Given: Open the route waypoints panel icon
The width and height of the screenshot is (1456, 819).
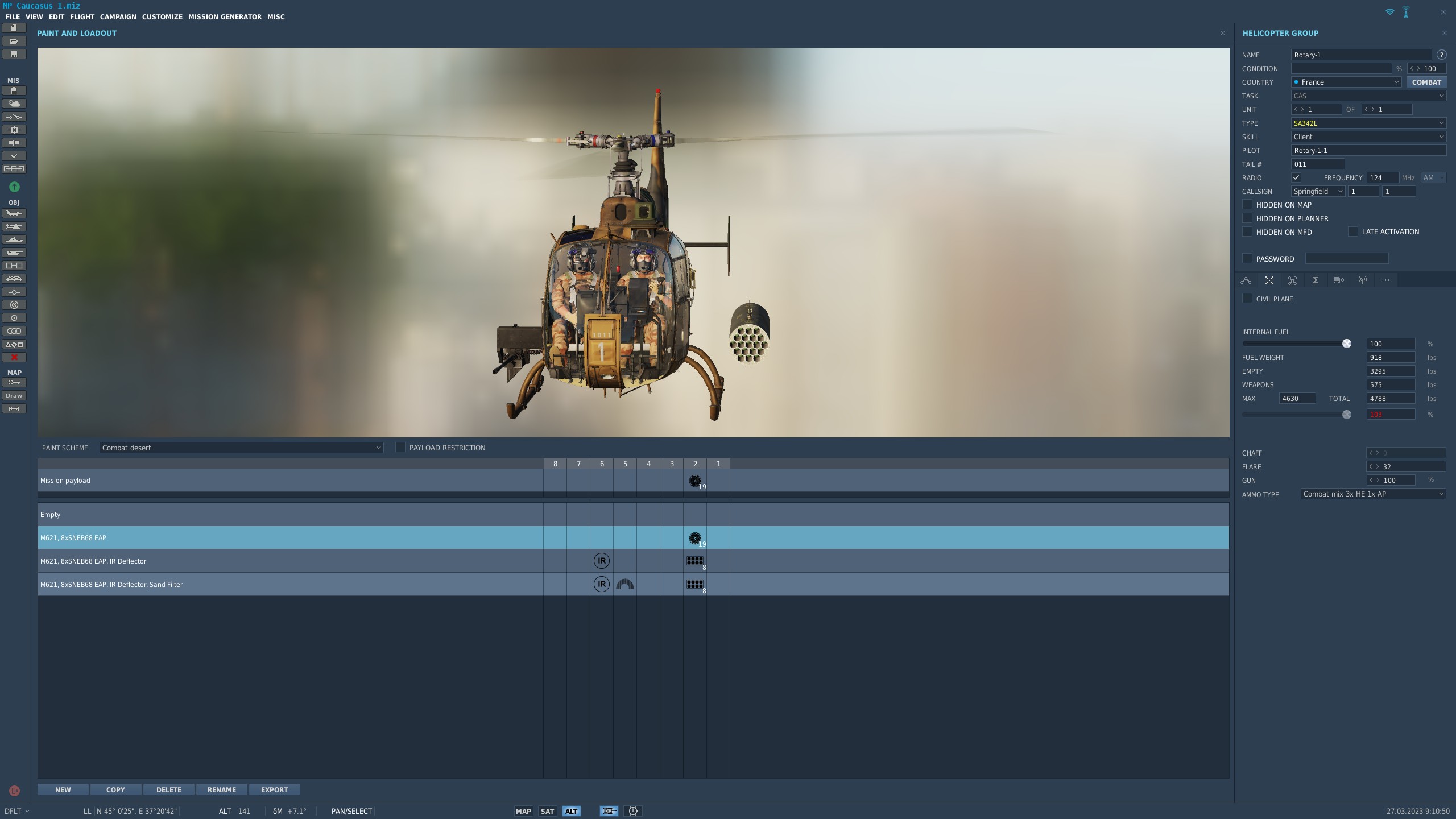Looking at the screenshot, I should pyautogui.click(x=1246, y=280).
